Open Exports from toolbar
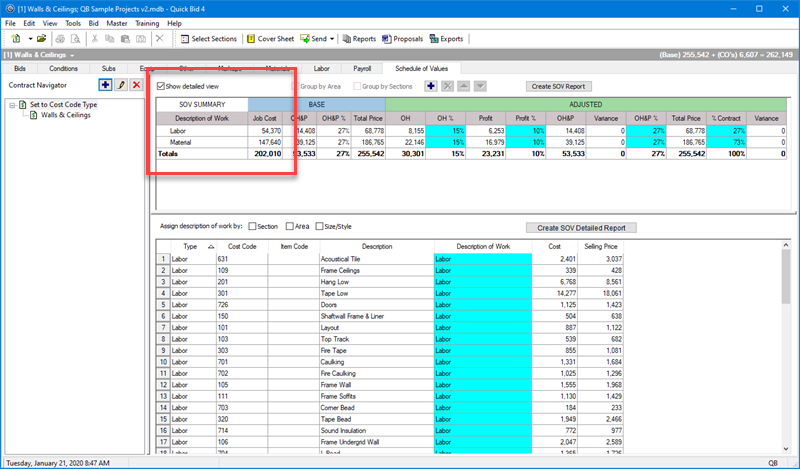Viewport: 800px width, 470px height. point(446,39)
